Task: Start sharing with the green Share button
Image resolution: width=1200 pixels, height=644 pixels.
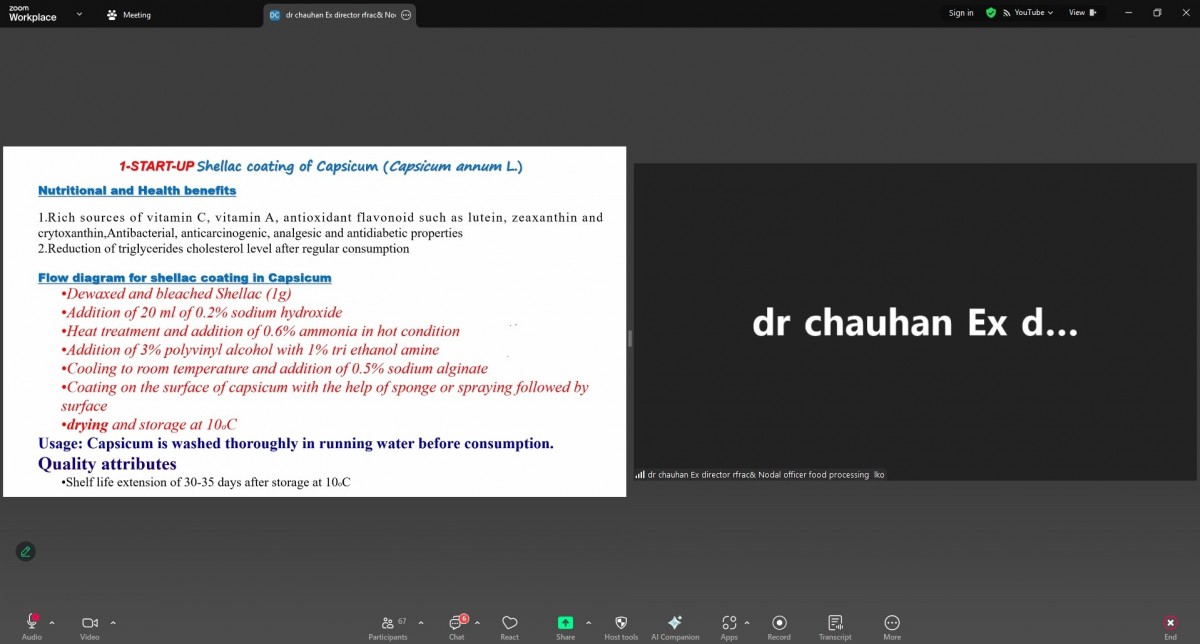Action: (565, 626)
